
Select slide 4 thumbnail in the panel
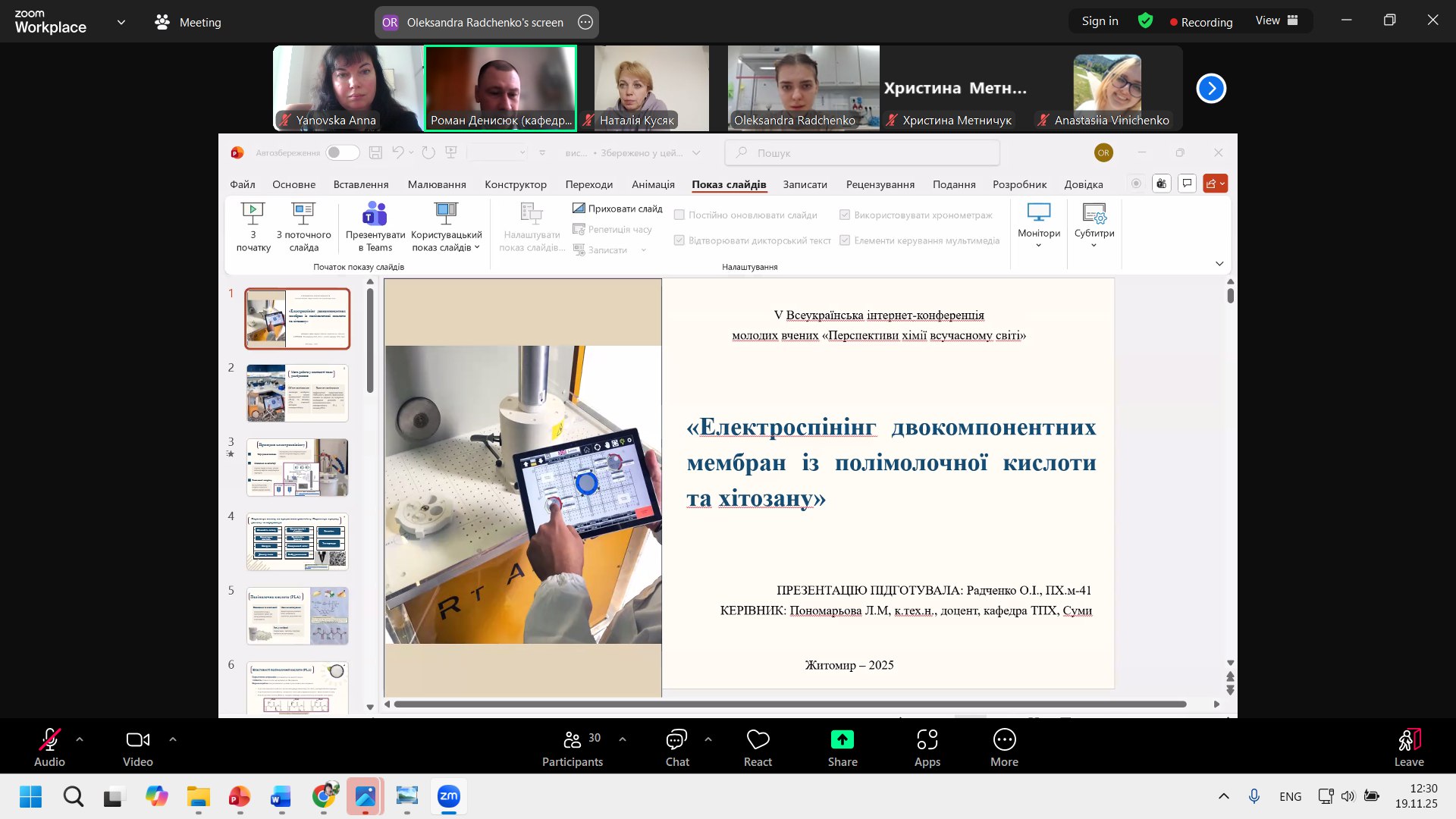click(297, 541)
